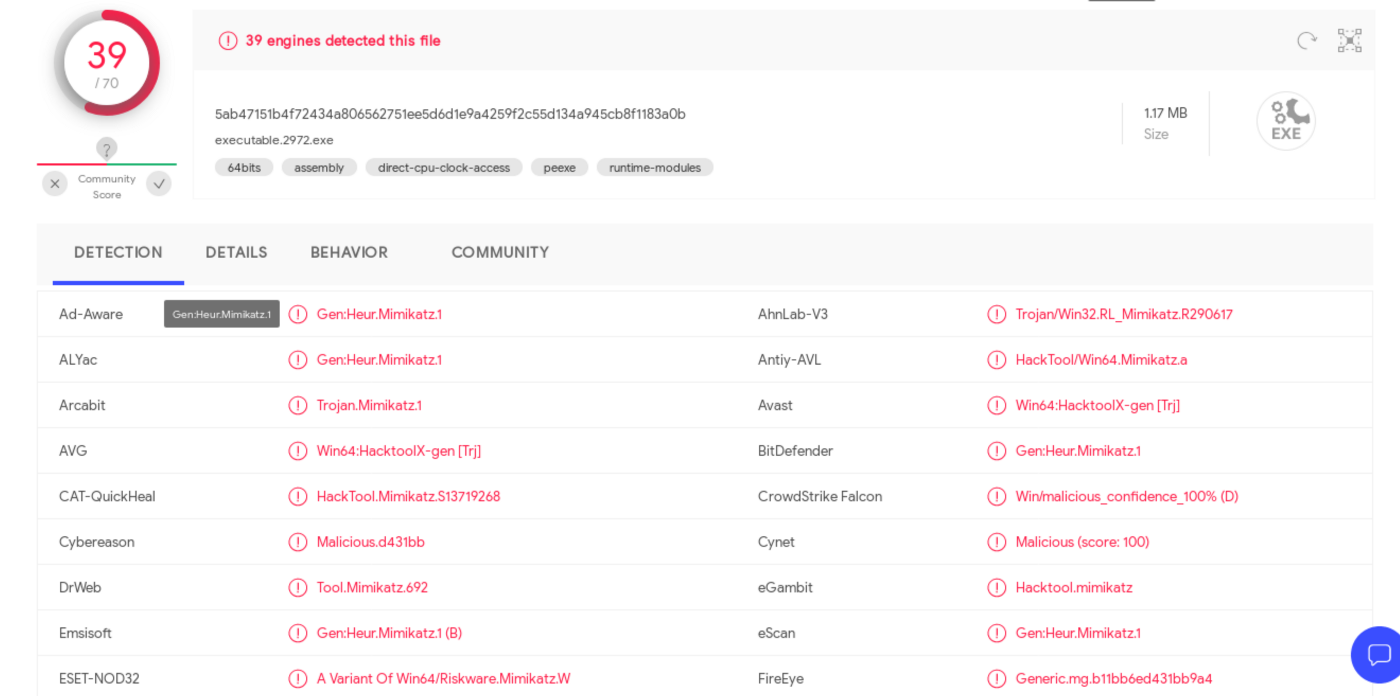The width and height of the screenshot is (1400, 696).
Task: Select the Generic.mg.b11bb6ed431bb9a4 detection
Action: [x=1114, y=679]
